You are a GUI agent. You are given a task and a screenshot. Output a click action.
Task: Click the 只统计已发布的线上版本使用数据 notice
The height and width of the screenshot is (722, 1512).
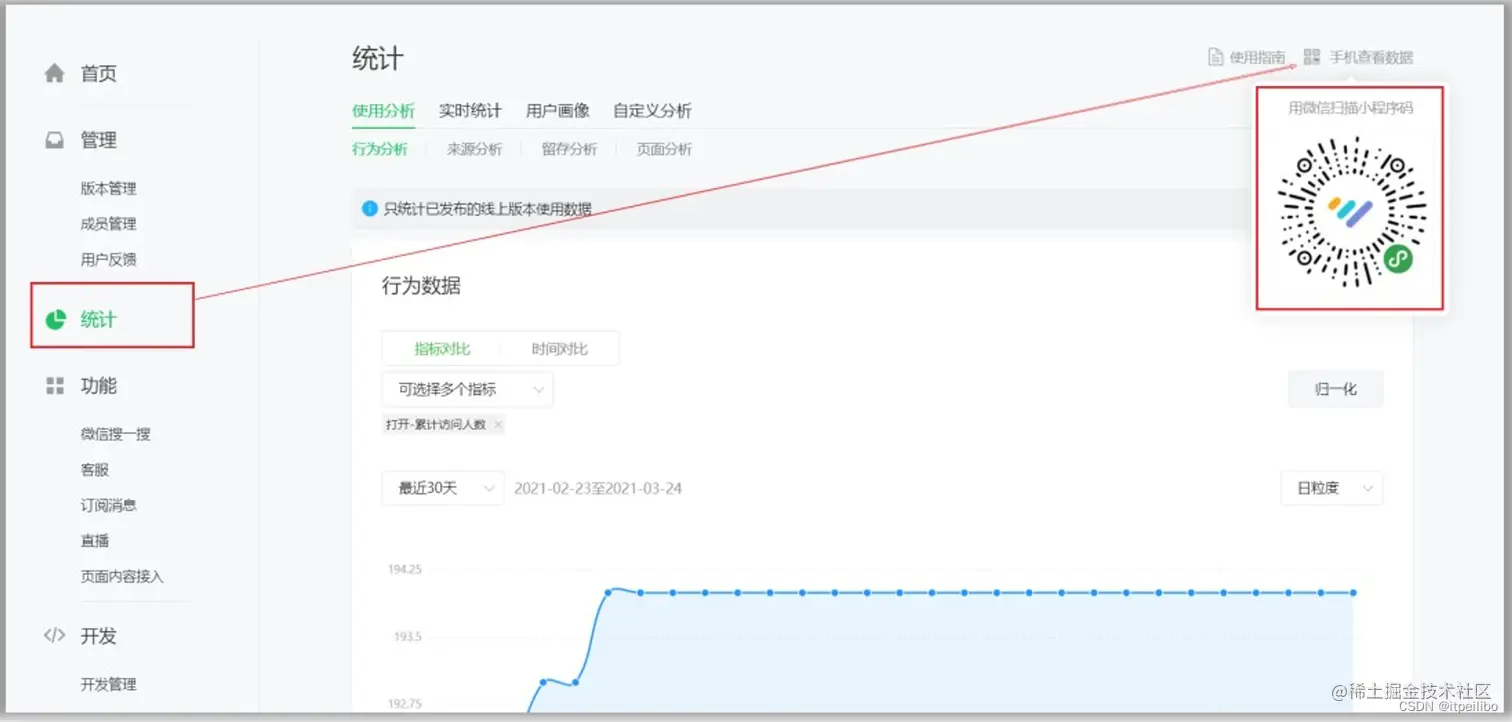coord(488,209)
